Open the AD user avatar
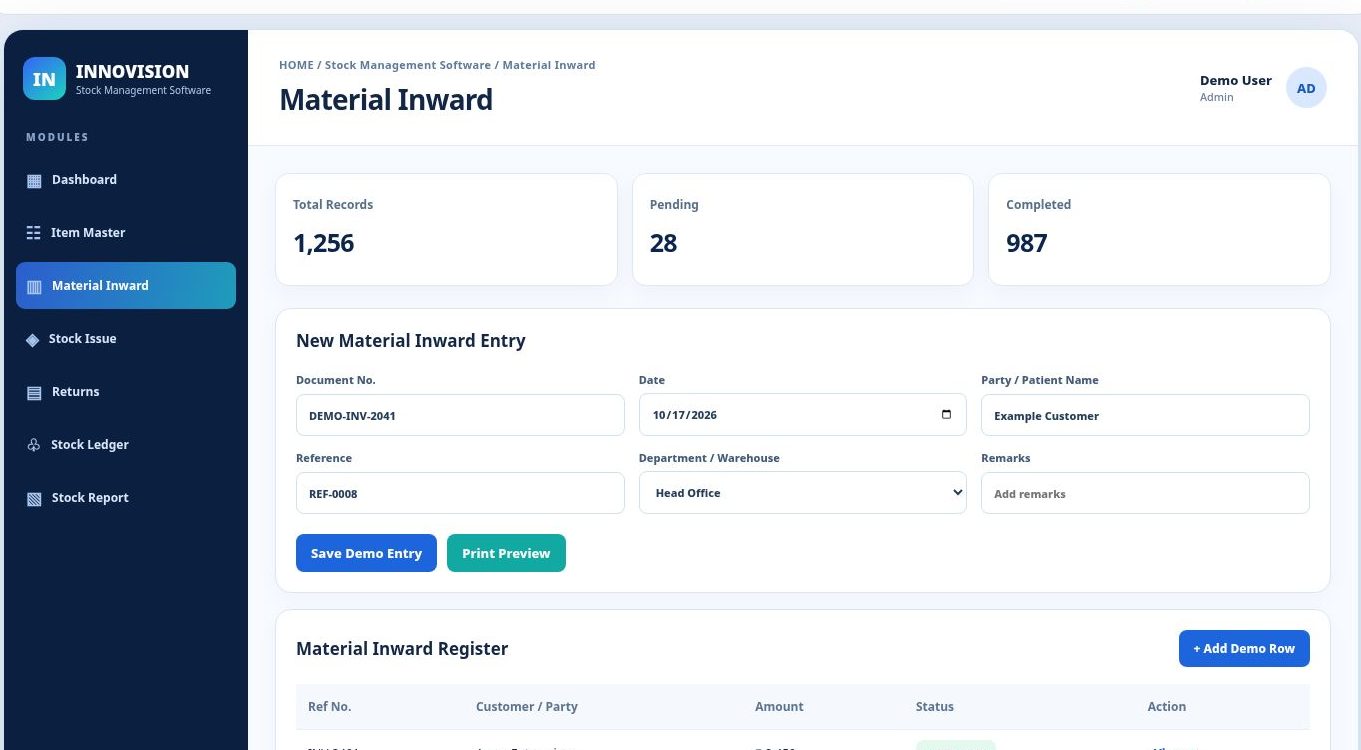 pyautogui.click(x=1306, y=88)
